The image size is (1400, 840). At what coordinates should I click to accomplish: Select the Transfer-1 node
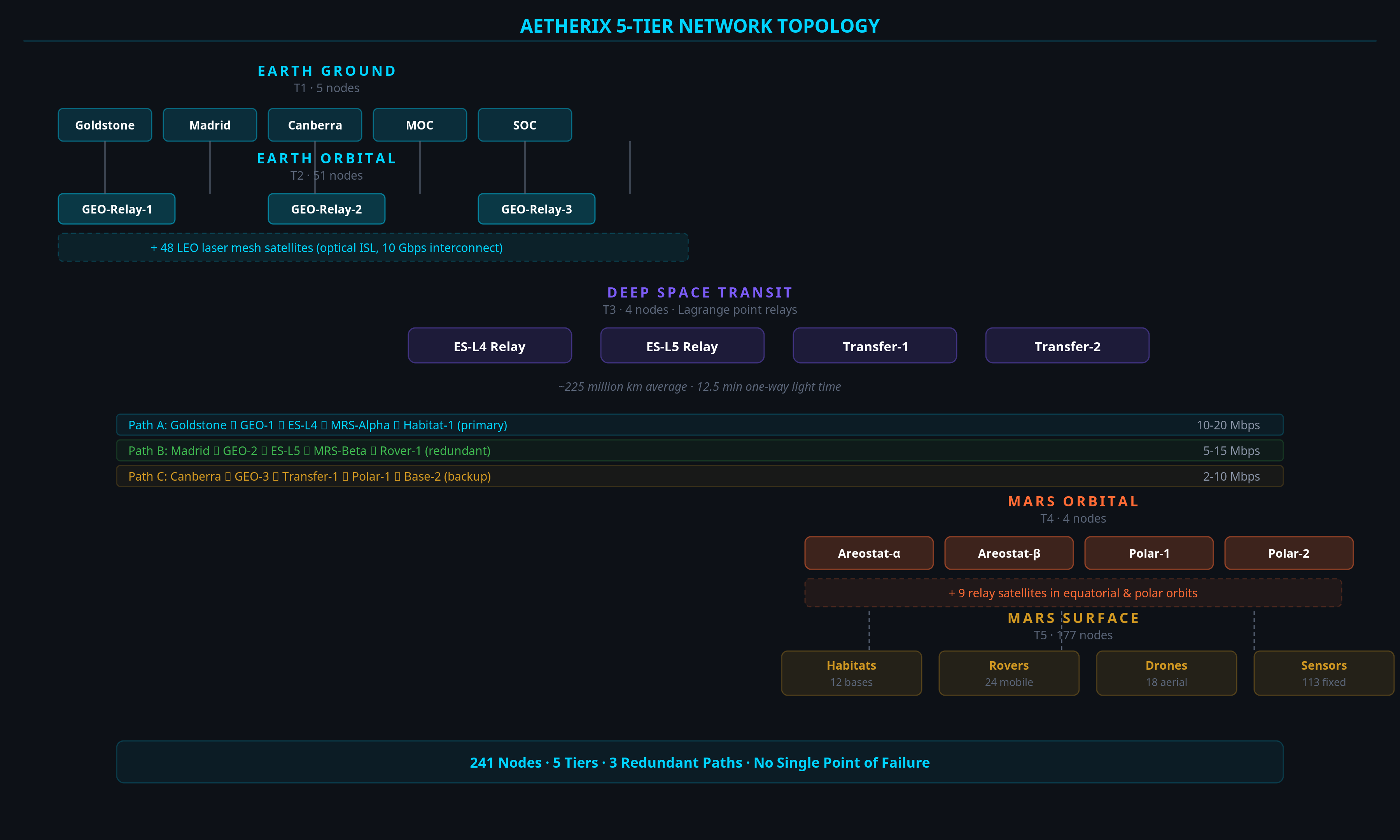point(875,346)
